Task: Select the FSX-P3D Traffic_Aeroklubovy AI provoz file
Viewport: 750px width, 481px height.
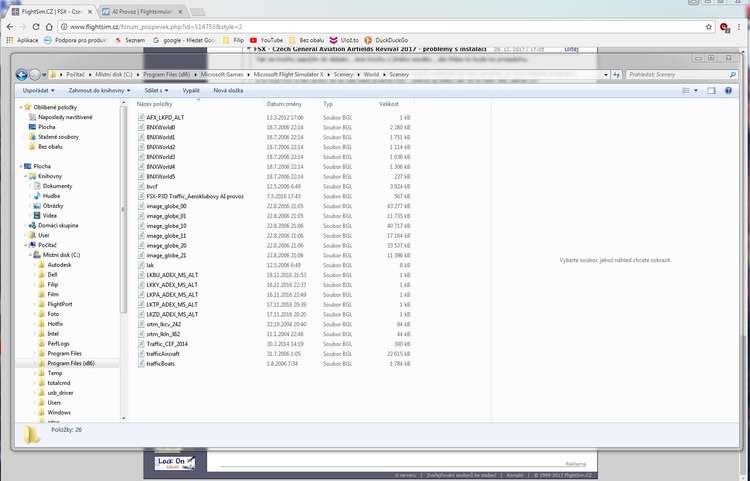Action: (x=191, y=196)
